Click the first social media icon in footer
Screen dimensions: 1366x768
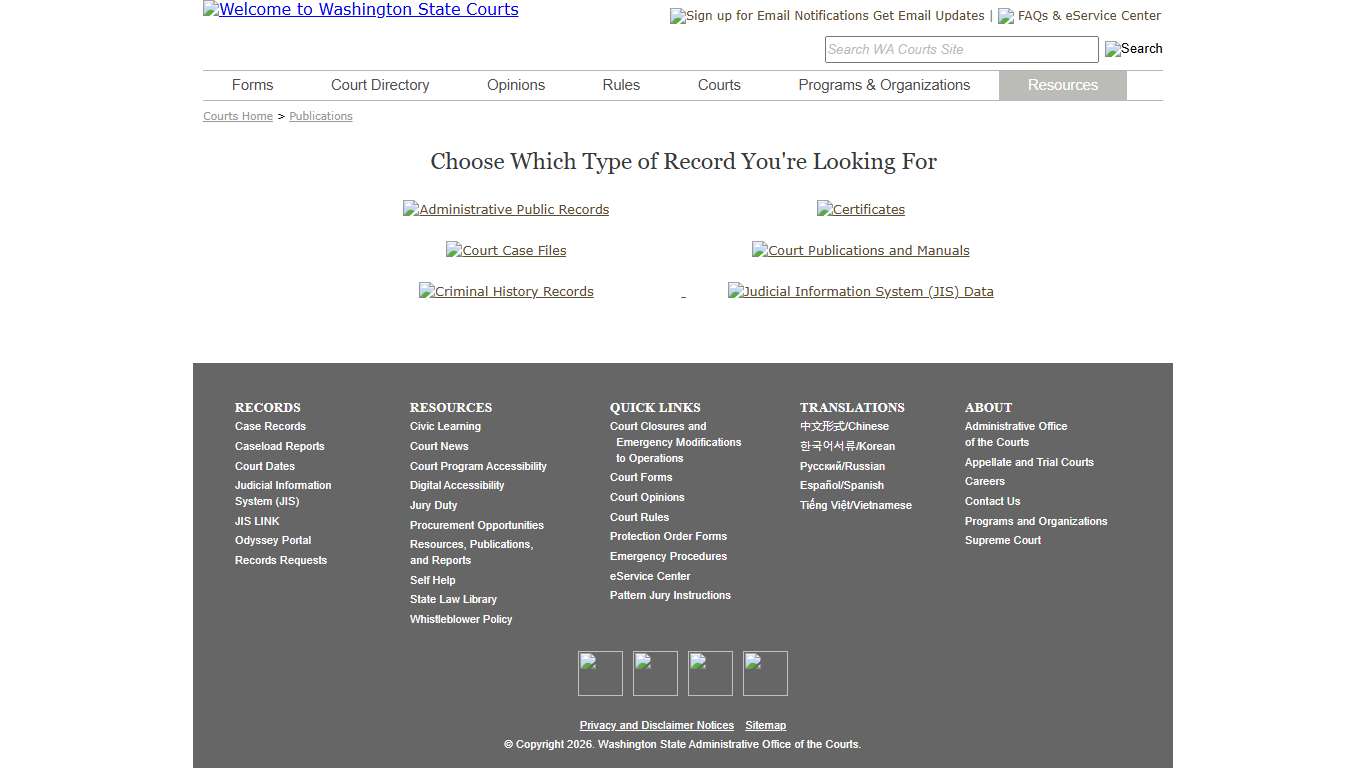600,673
